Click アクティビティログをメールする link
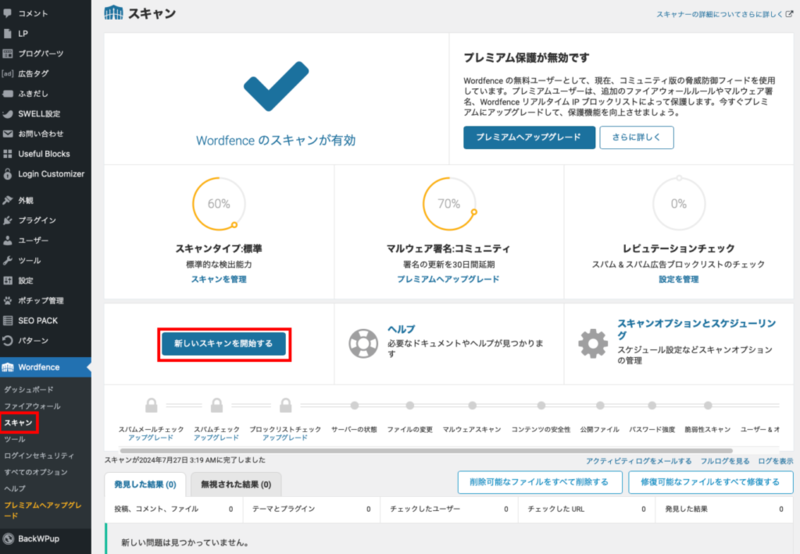 tap(638, 461)
